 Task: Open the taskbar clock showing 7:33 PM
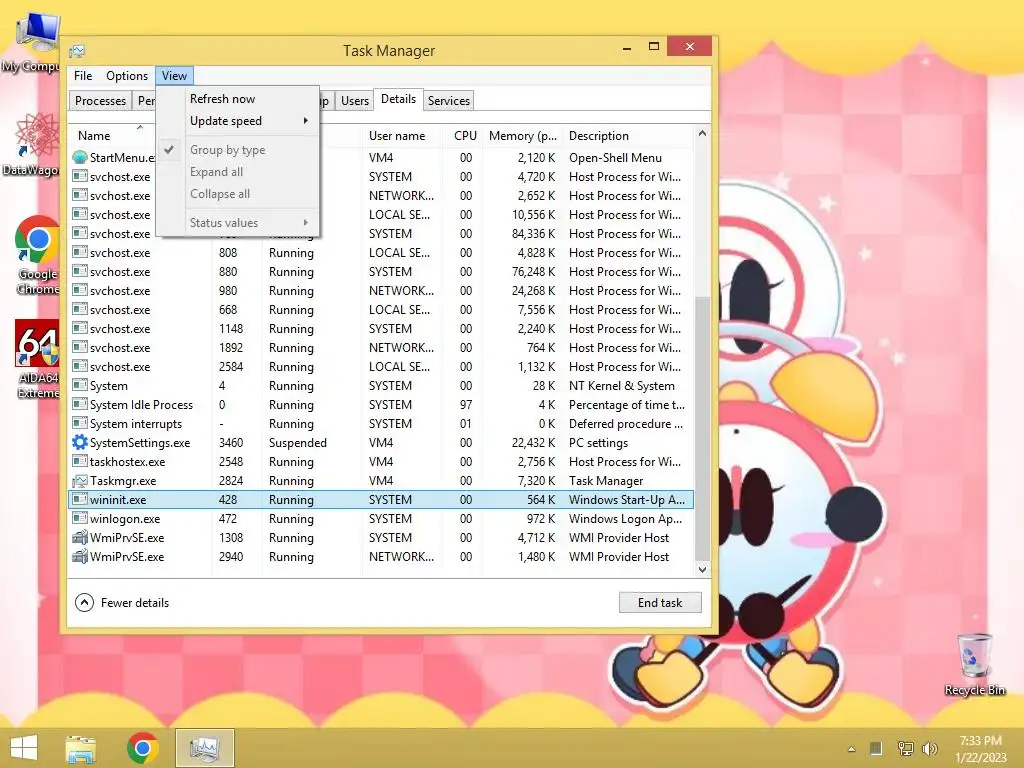tap(980, 748)
